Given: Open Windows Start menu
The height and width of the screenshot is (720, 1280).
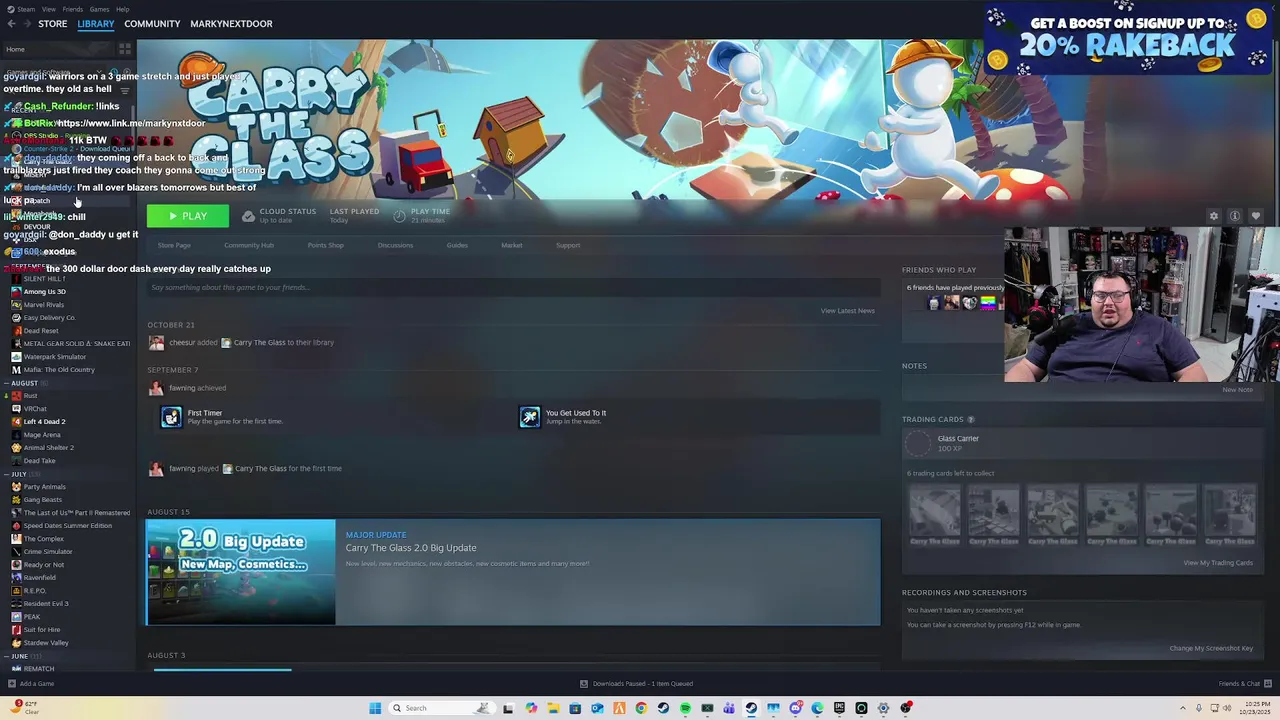Looking at the screenshot, I should tap(375, 708).
